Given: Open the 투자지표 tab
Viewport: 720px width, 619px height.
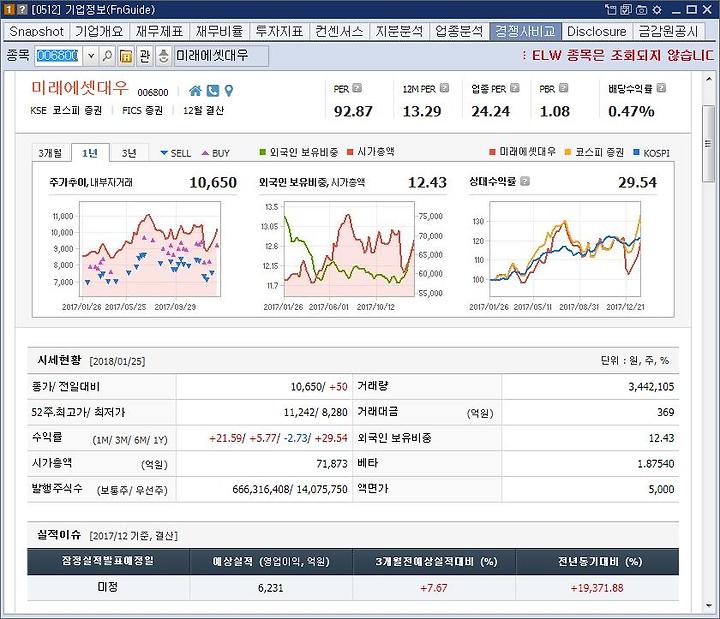Looking at the screenshot, I should click(279, 31).
